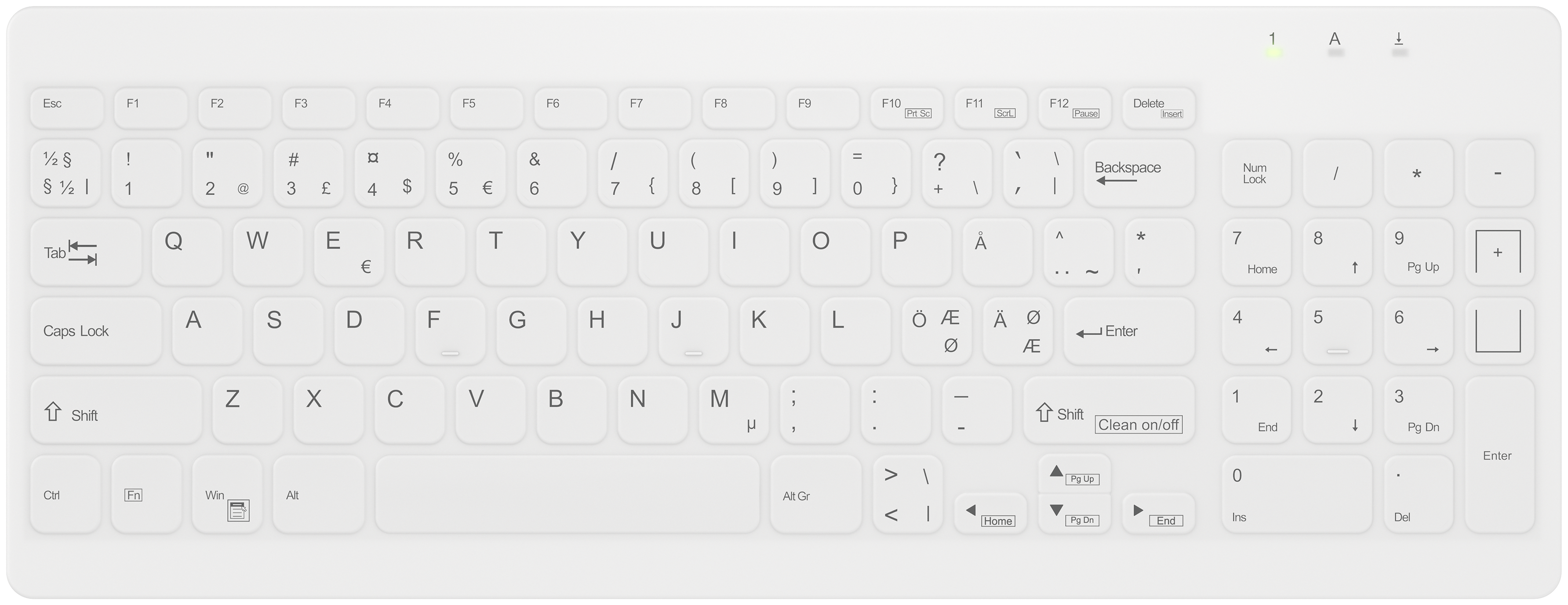
Task: Click the left Shift key
Action: tap(116, 410)
